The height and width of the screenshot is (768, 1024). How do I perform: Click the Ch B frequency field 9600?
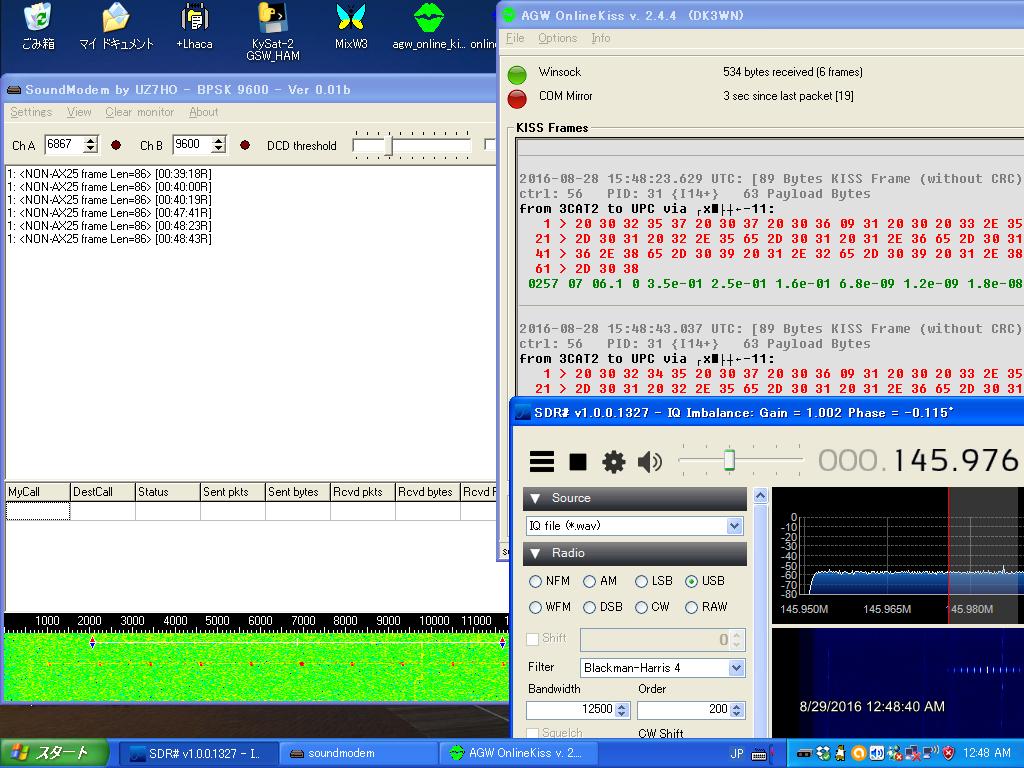pyautogui.click(x=193, y=144)
